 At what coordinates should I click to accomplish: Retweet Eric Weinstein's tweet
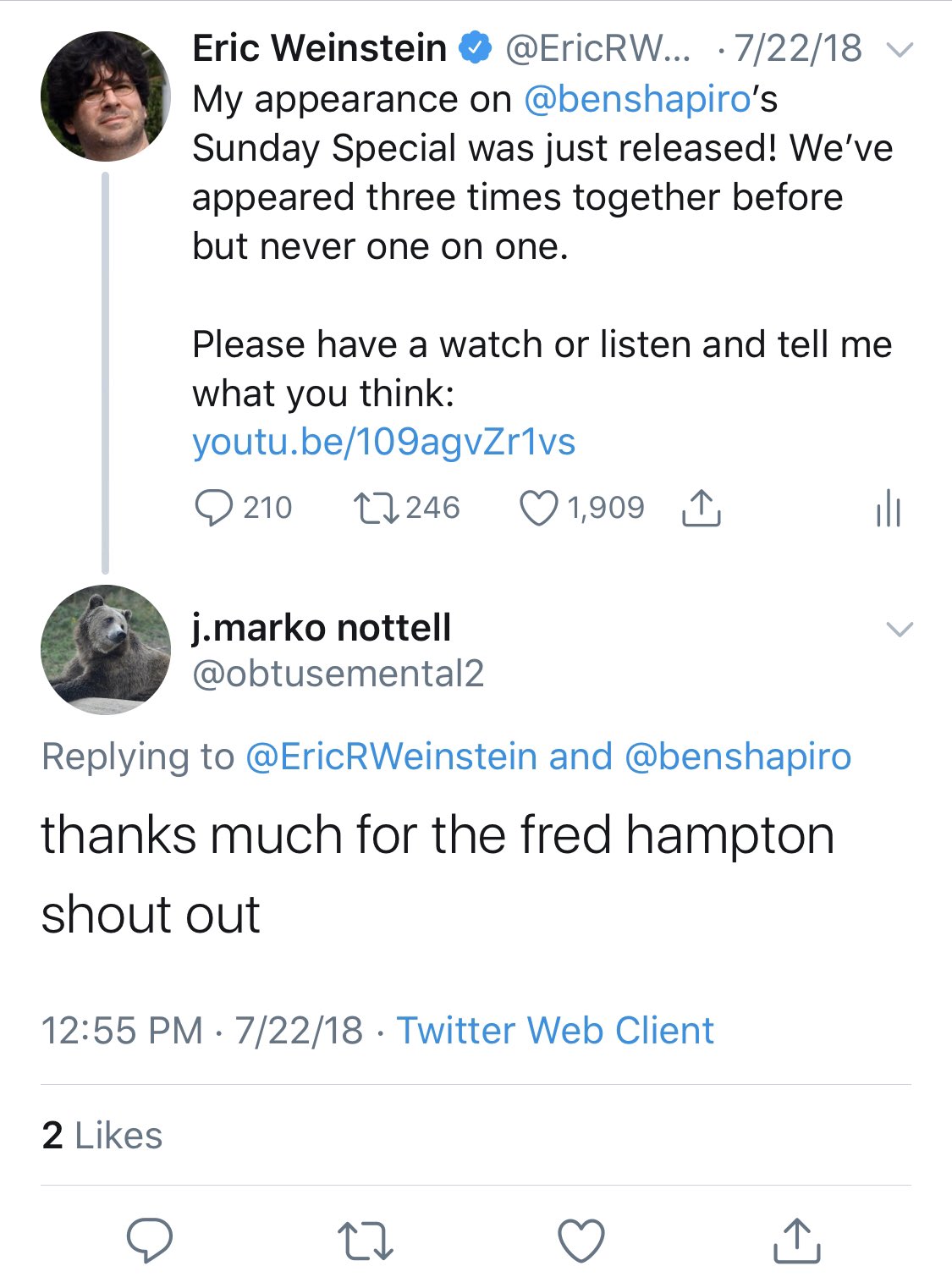371,508
